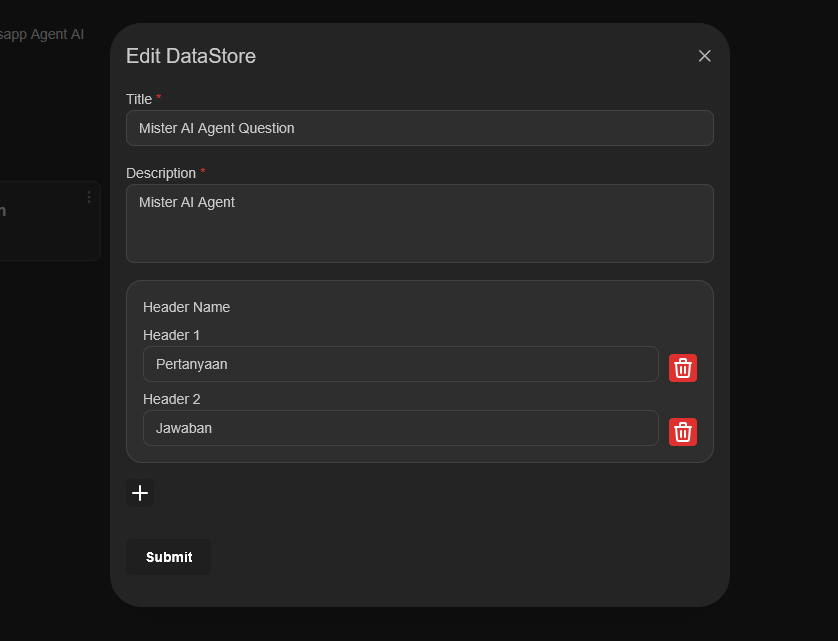Screen dimensions: 838x641
Task: Edit the Header 2 field containing Jawaban
Action: click(400, 428)
